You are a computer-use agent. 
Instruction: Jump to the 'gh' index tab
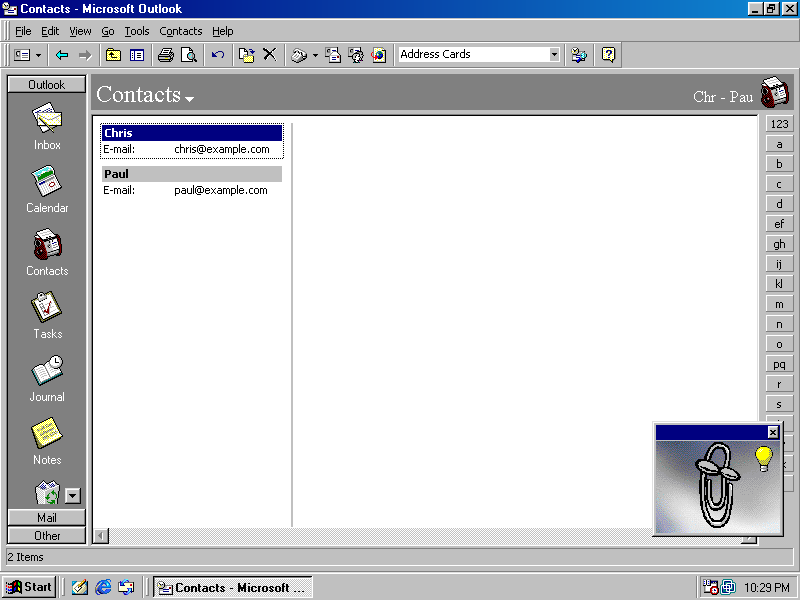click(779, 244)
